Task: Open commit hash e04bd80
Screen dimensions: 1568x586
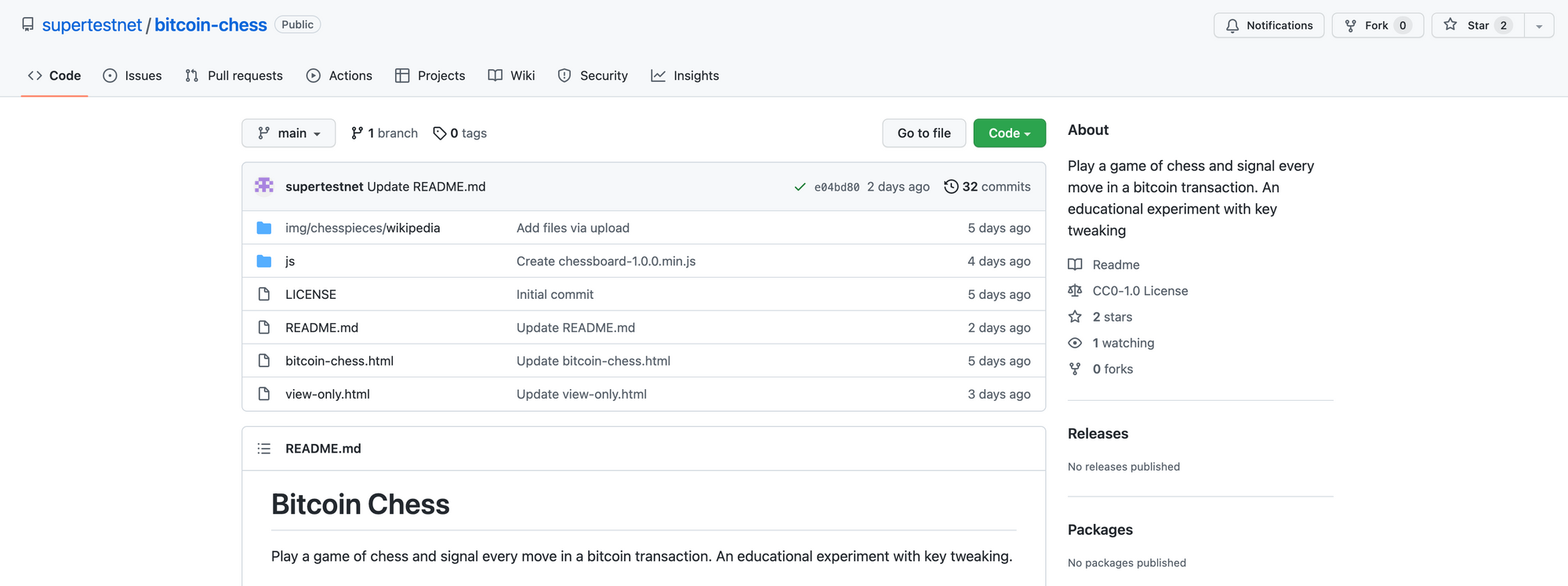Action: click(x=837, y=187)
